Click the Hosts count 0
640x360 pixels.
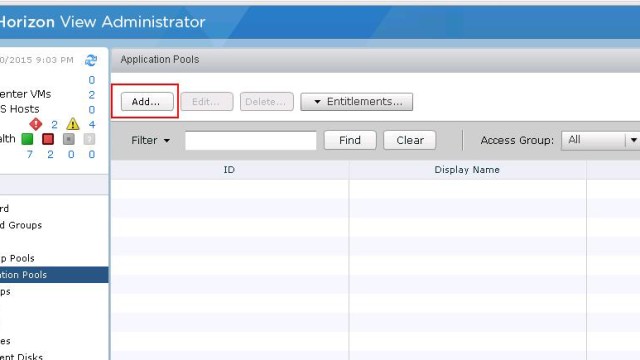[x=91, y=110]
